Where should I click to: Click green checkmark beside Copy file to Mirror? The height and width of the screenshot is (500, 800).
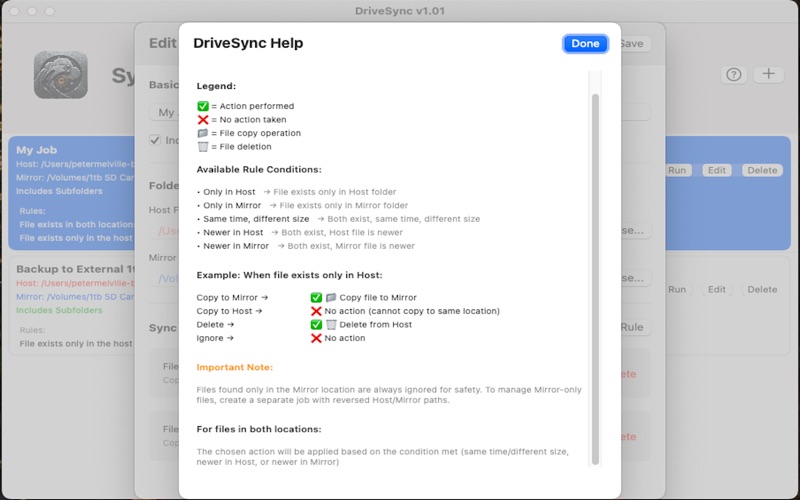click(316, 297)
